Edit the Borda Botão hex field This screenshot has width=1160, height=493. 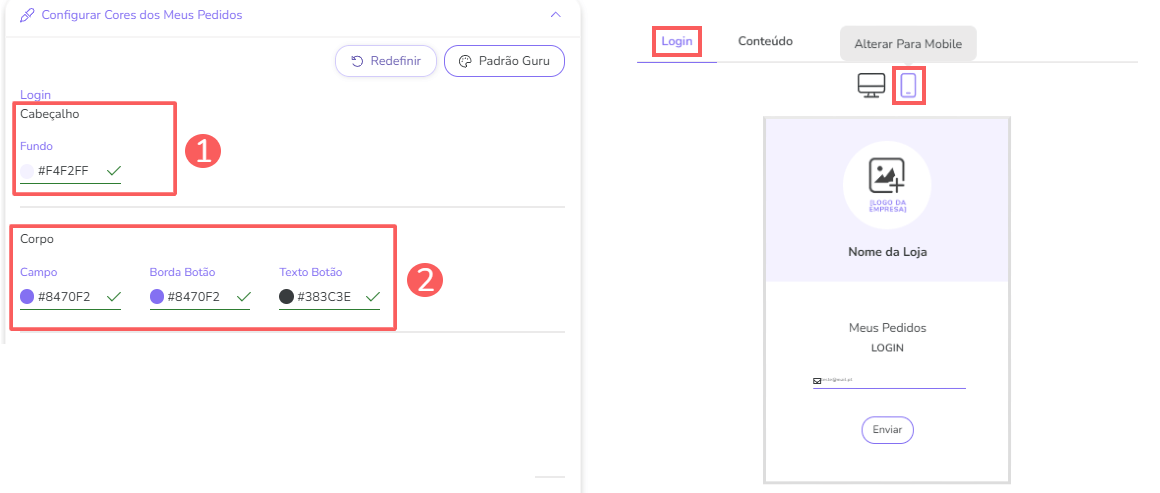click(194, 297)
